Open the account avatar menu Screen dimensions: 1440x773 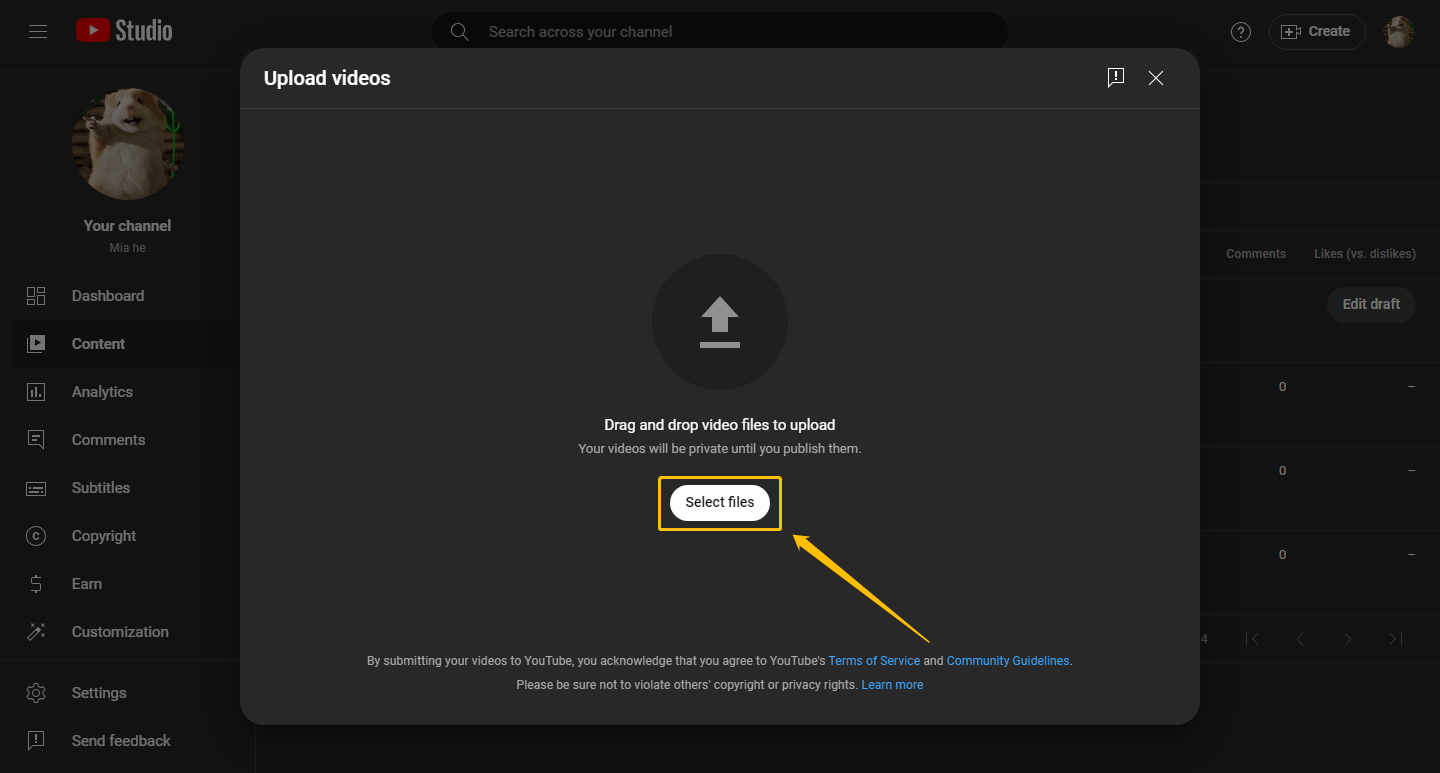tap(1399, 32)
